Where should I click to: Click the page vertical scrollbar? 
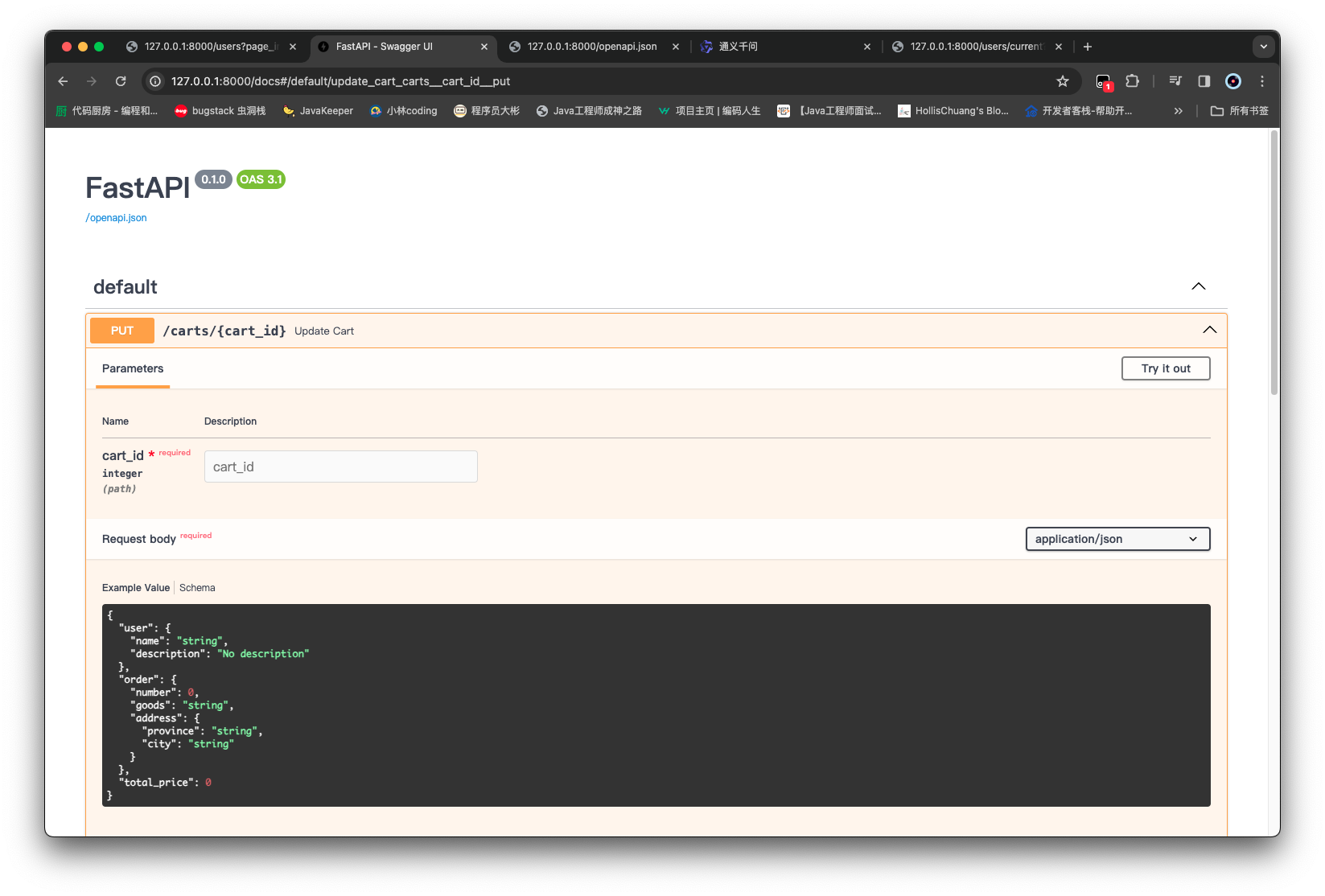click(1274, 262)
